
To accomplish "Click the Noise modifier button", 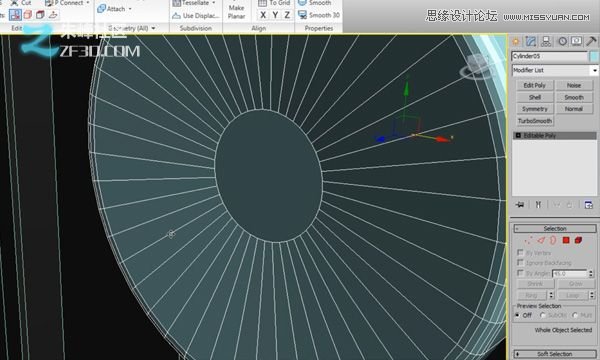I will [574, 85].
